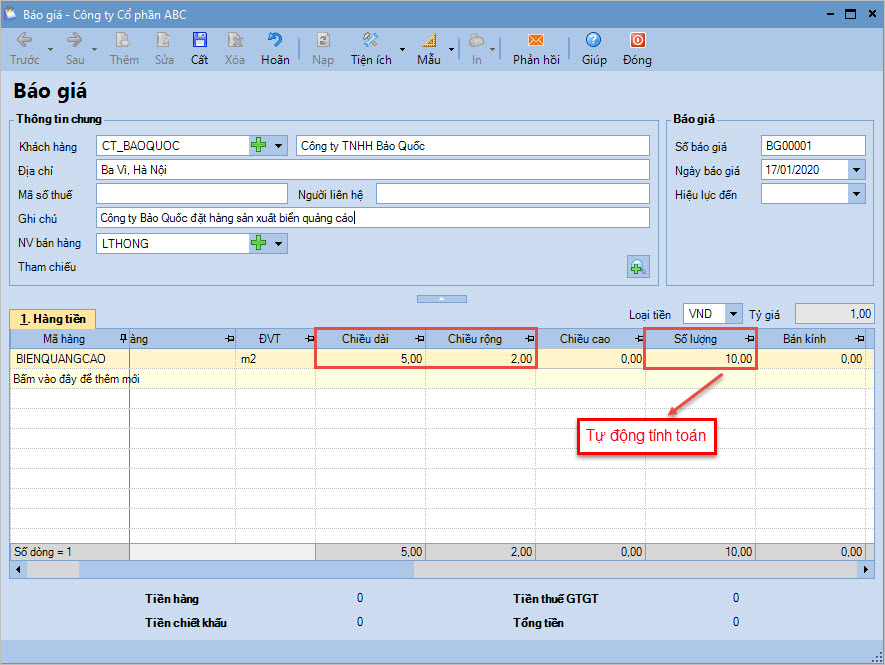Add new salesperson with NV bán hàng plus
This screenshot has height=665, width=885.
(x=259, y=243)
